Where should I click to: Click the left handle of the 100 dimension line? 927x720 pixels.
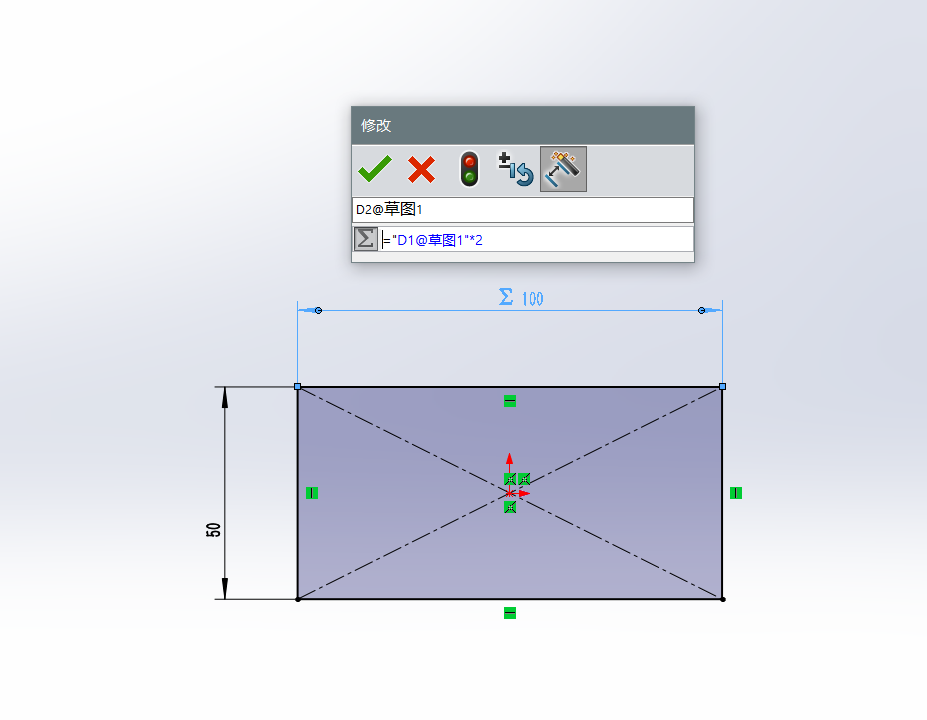(318, 310)
